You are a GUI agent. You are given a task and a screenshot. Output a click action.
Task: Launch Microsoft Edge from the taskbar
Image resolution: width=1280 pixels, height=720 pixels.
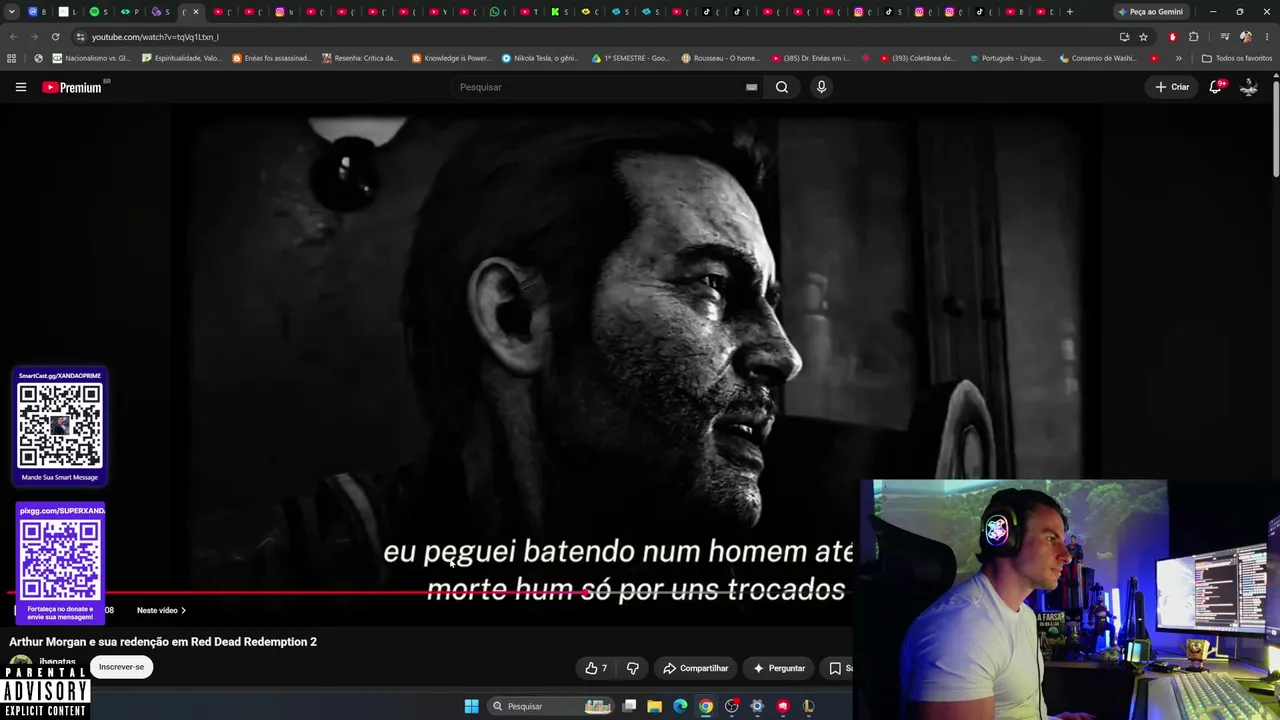pos(680,706)
